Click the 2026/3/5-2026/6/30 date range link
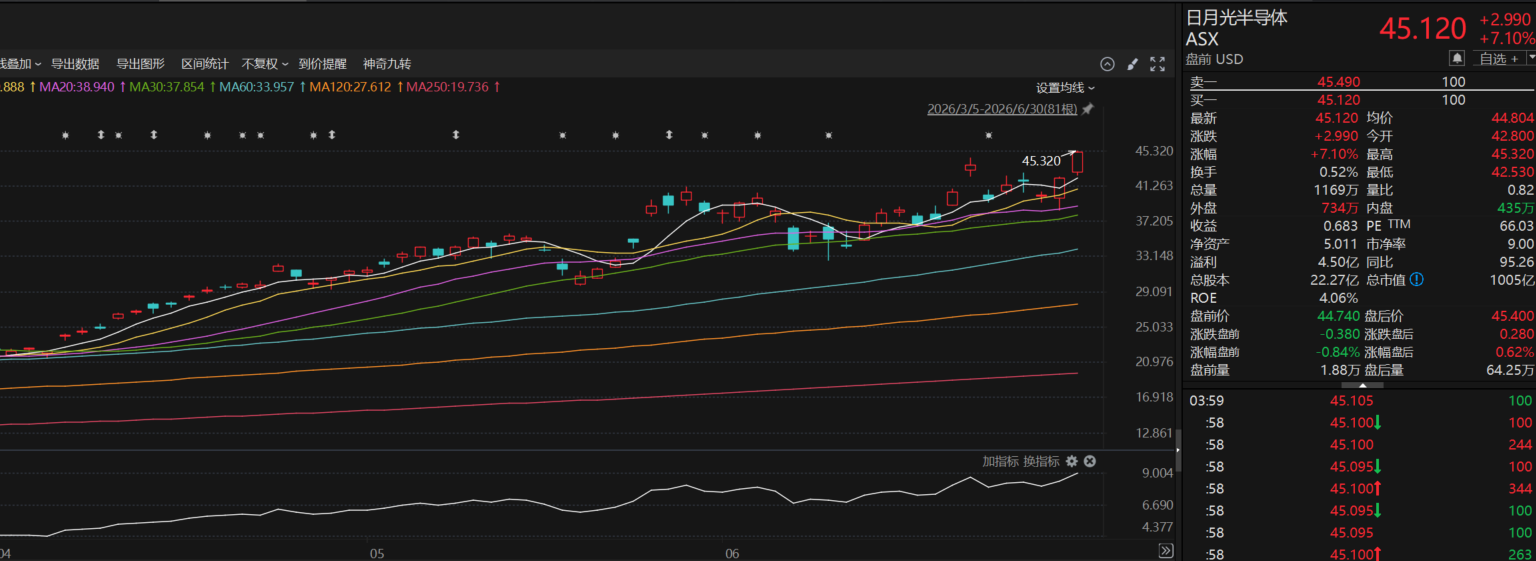The width and height of the screenshot is (1536, 561). point(1003,108)
